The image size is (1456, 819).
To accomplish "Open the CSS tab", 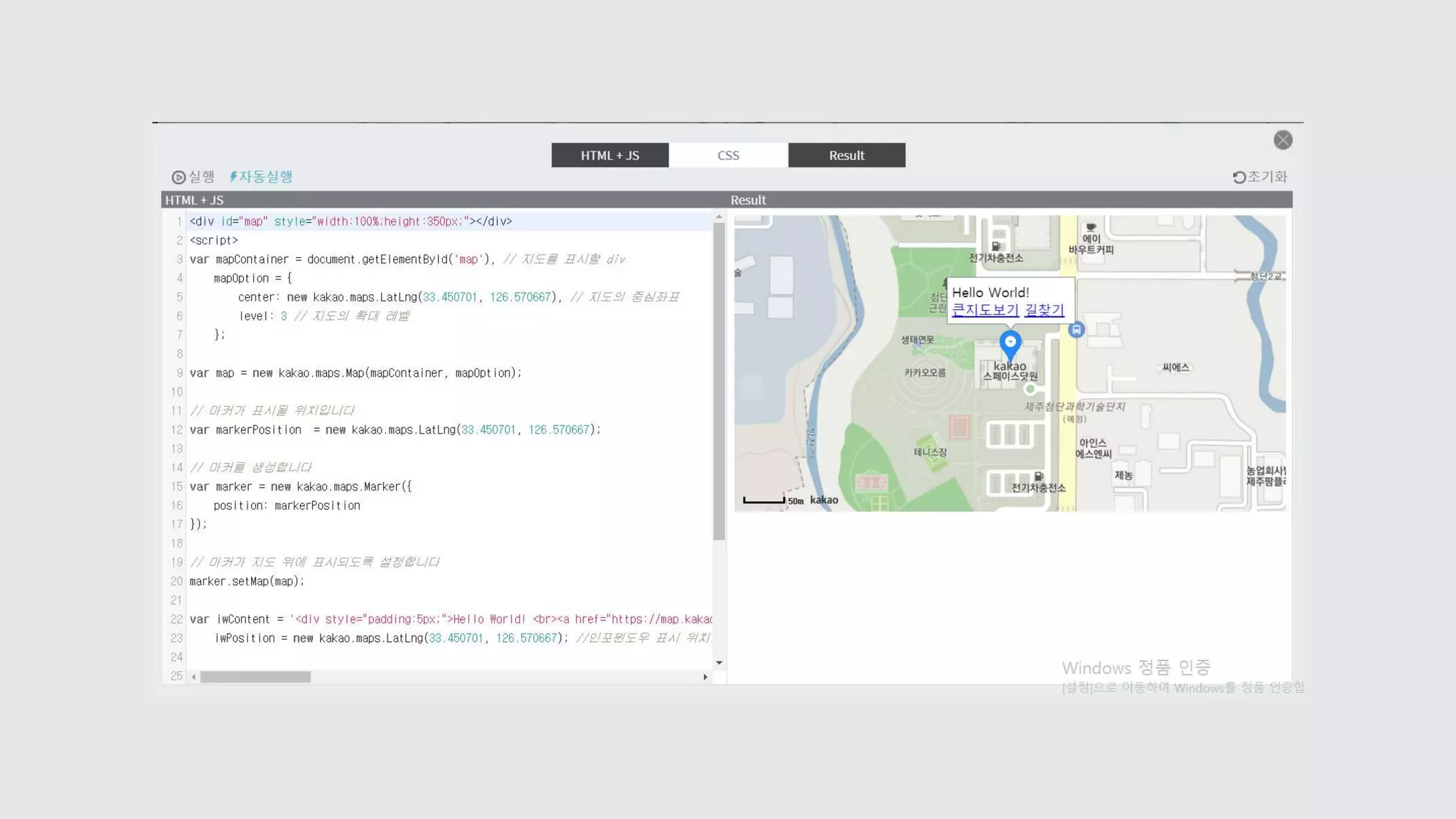I will pos(728,155).
